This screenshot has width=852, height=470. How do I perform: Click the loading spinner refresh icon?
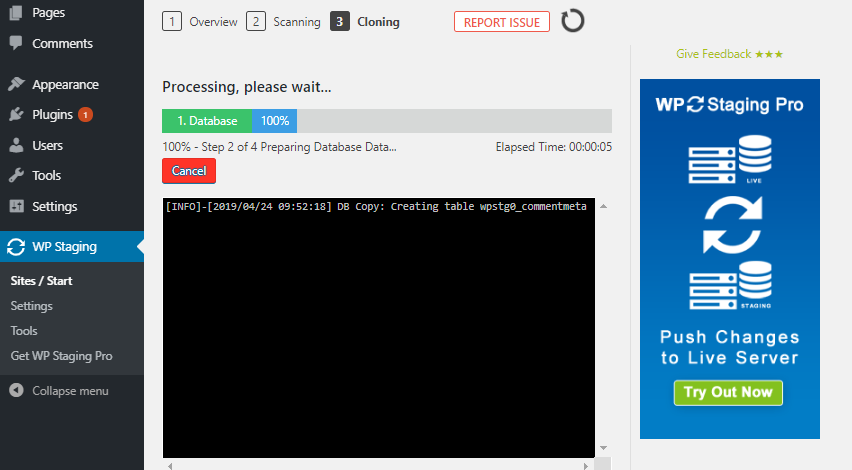pyautogui.click(x=573, y=21)
